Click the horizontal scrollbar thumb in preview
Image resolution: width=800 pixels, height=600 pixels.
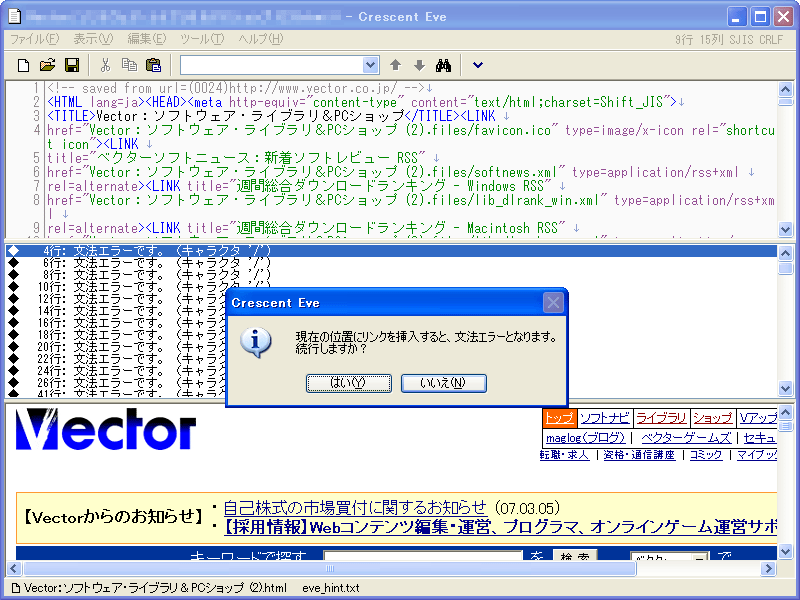[330, 568]
